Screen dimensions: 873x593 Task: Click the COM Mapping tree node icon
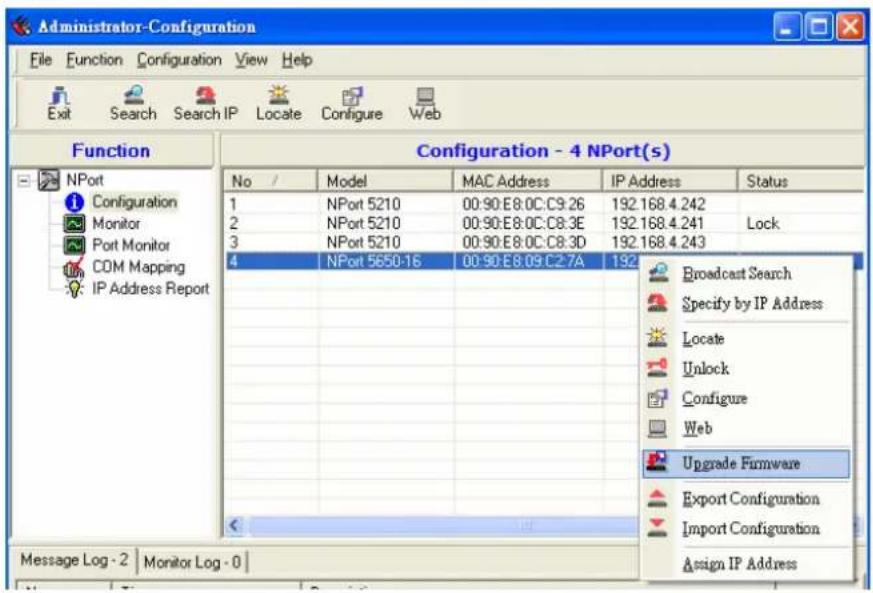(x=73, y=267)
